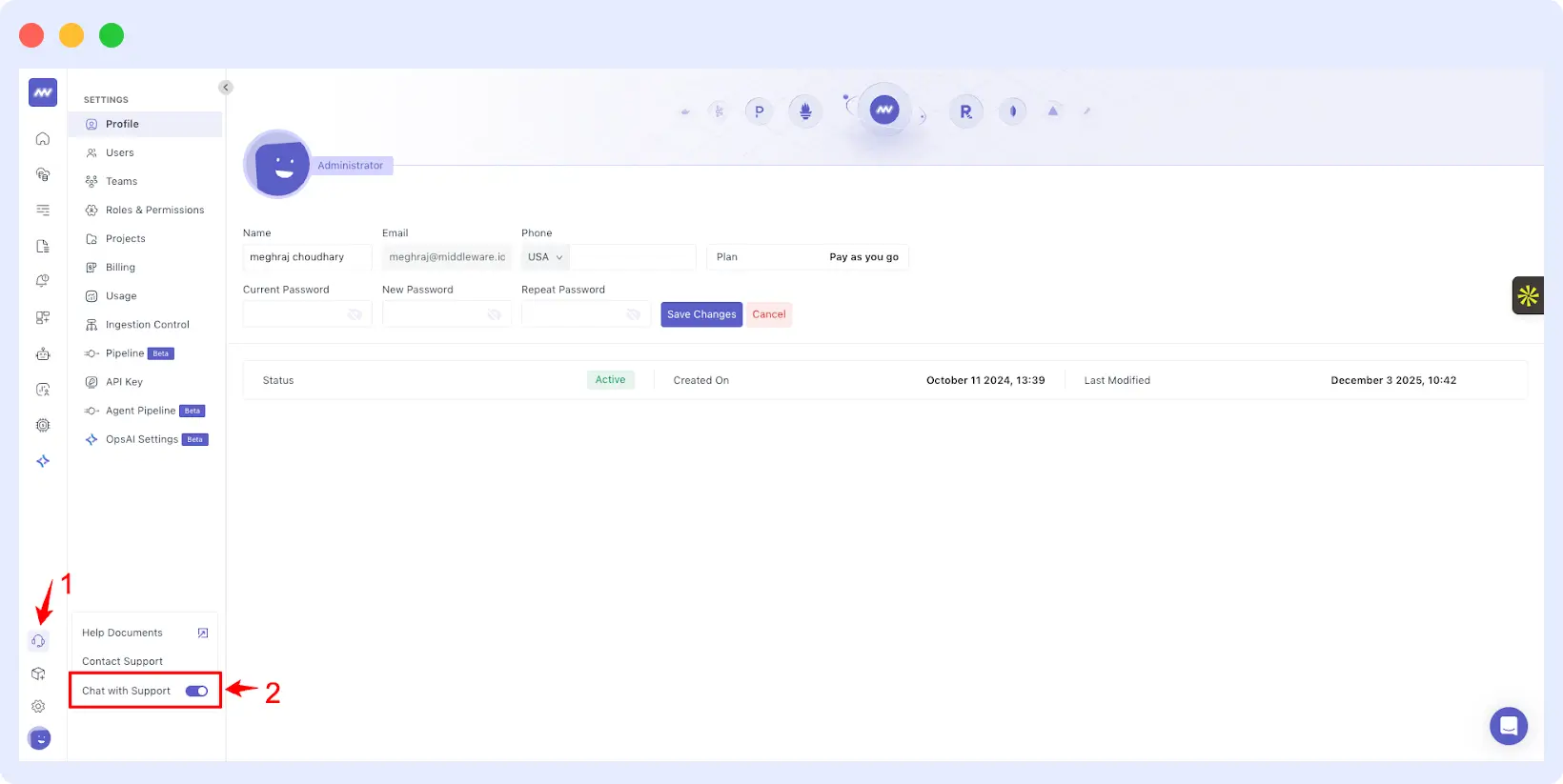Open the settings gear icon in the left rail
This screenshot has height=784, width=1563.
(x=39, y=706)
